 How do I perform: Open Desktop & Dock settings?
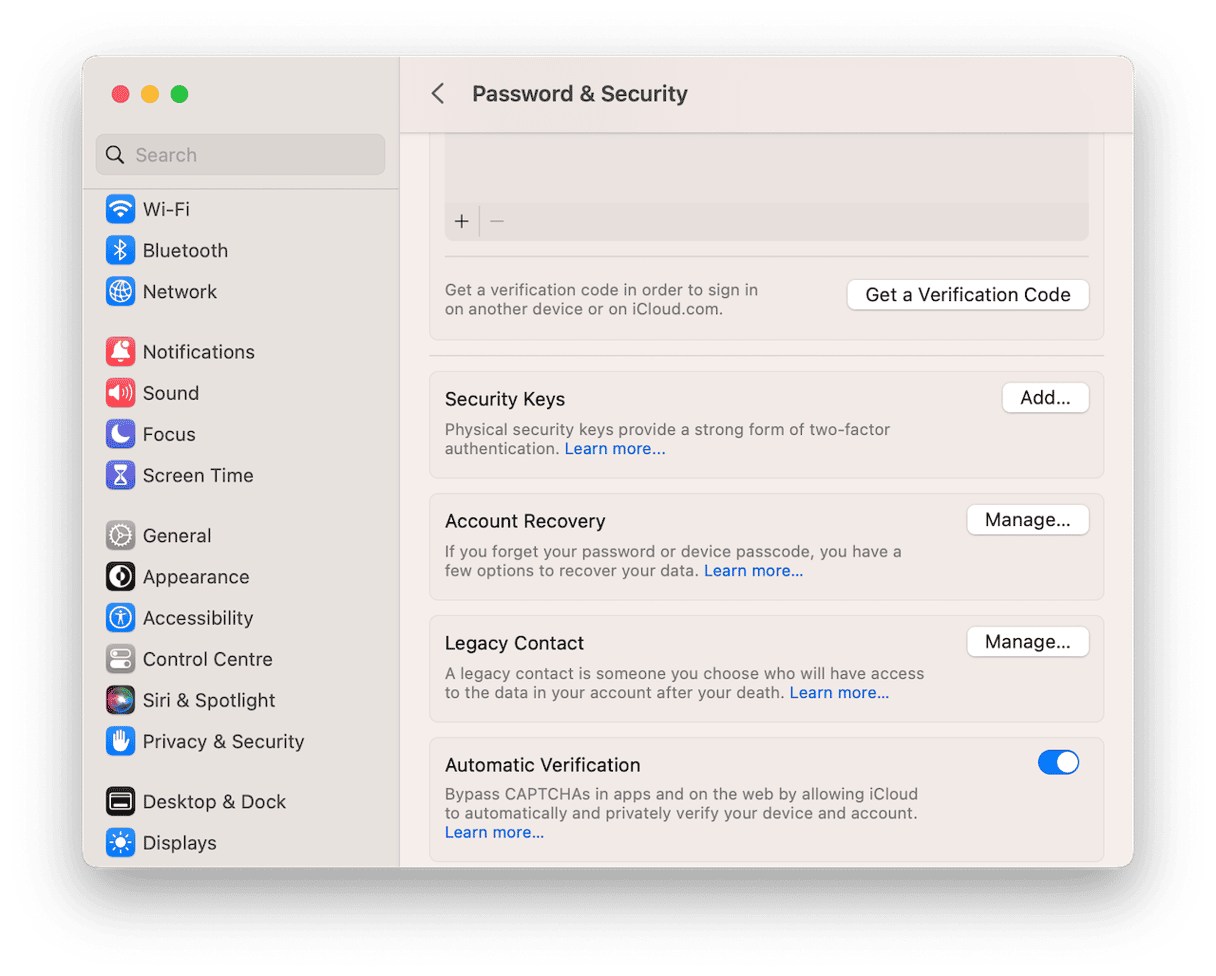(x=214, y=801)
